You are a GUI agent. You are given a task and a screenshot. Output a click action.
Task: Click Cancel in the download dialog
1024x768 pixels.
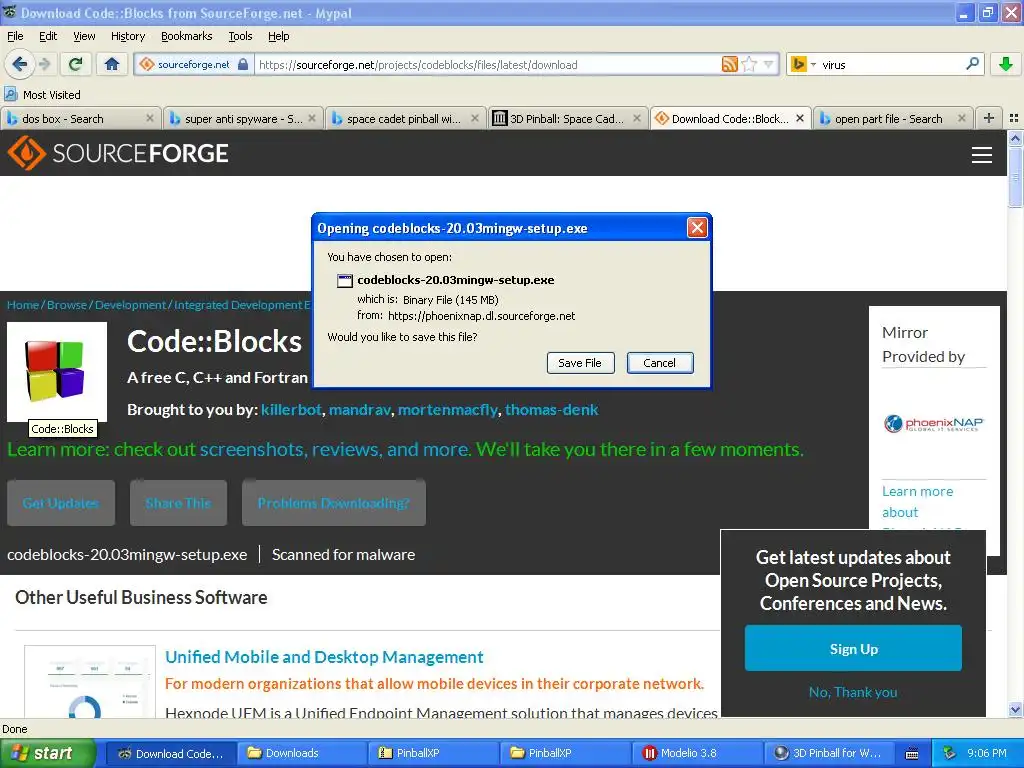coord(660,363)
